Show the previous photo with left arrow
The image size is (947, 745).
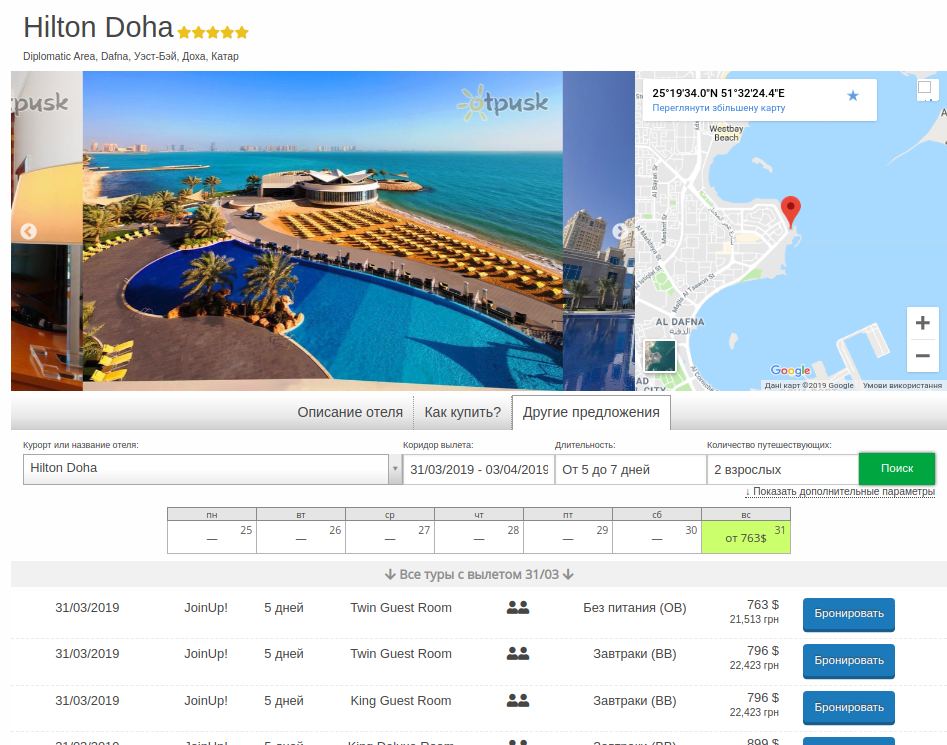pos(28,231)
